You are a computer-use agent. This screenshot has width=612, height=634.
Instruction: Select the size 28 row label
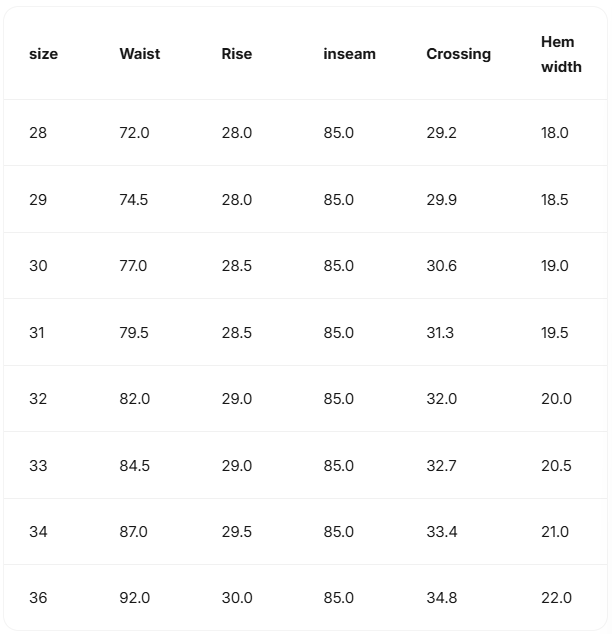point(38,133)
